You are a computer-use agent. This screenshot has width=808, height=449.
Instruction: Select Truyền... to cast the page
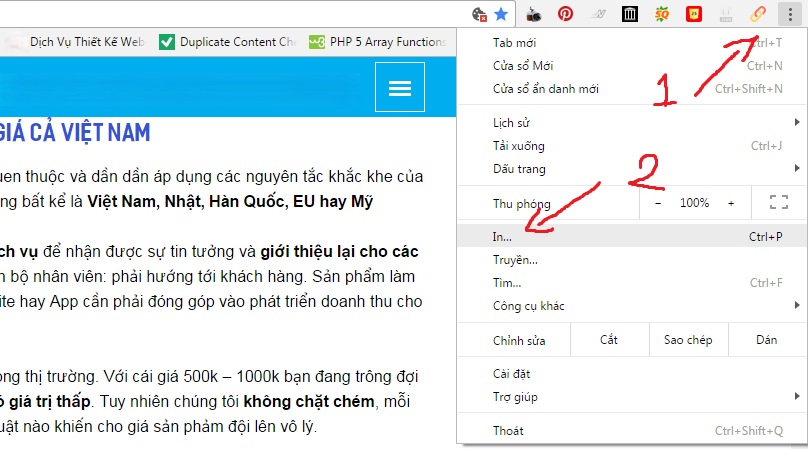click(x=632, y=260)
